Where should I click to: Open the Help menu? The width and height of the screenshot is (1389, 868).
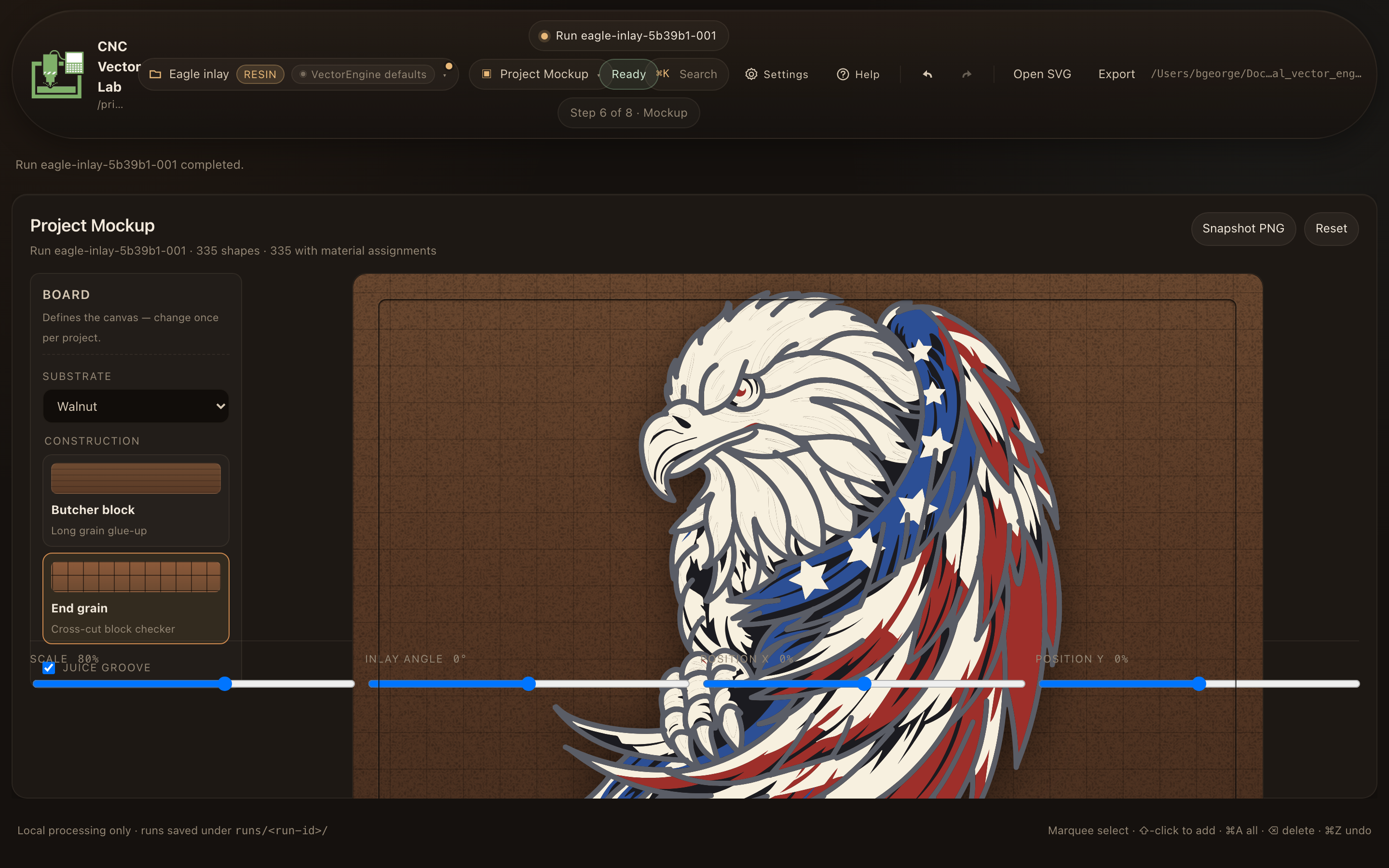(x=858, y=74)
